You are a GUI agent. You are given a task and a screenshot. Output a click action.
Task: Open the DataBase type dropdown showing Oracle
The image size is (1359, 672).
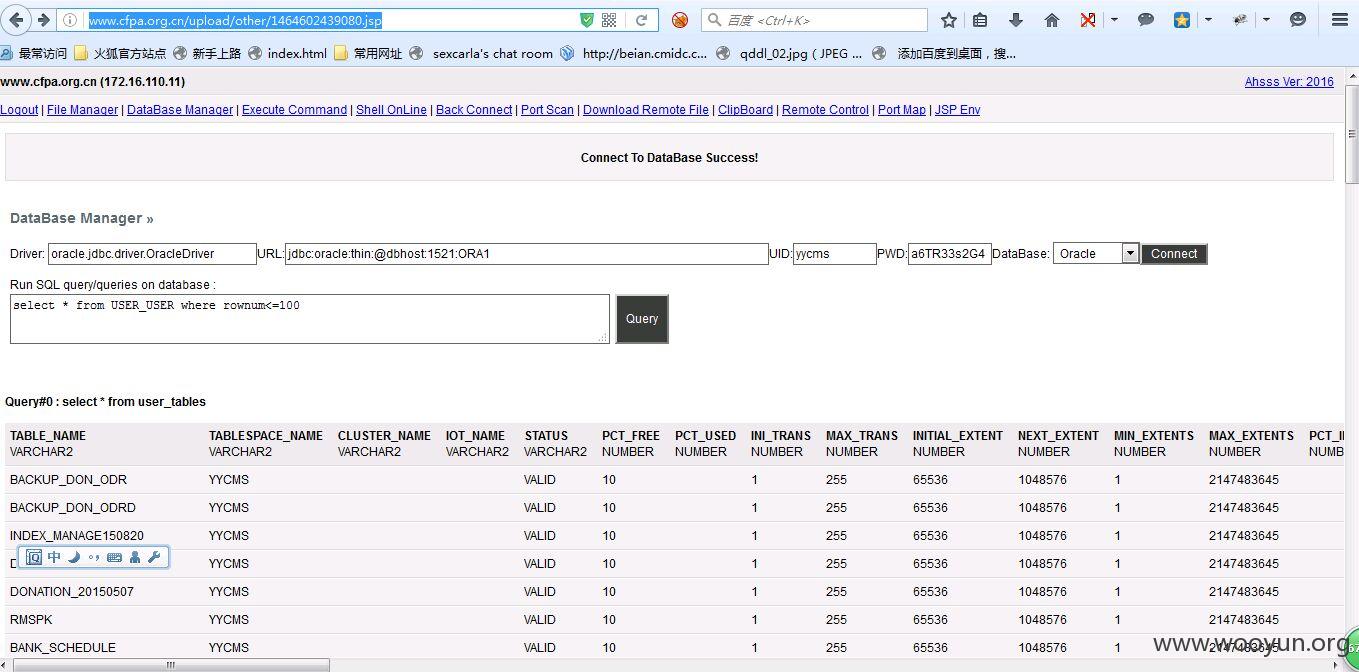[x=1096, y=254]
